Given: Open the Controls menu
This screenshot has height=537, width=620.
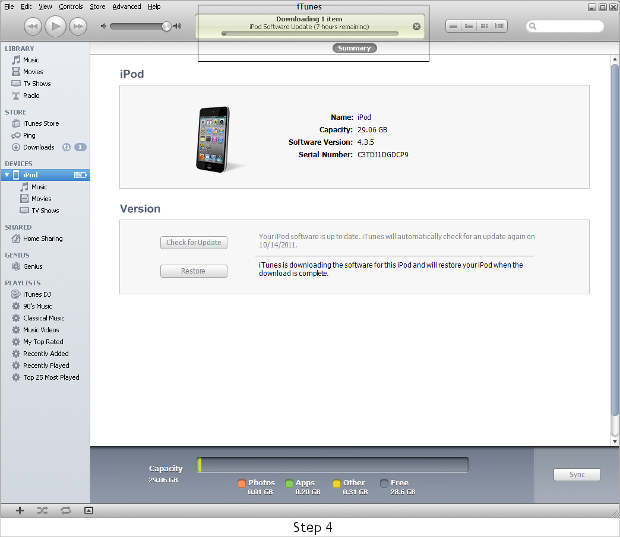Looking at the screenshot, I should [70, 7].
